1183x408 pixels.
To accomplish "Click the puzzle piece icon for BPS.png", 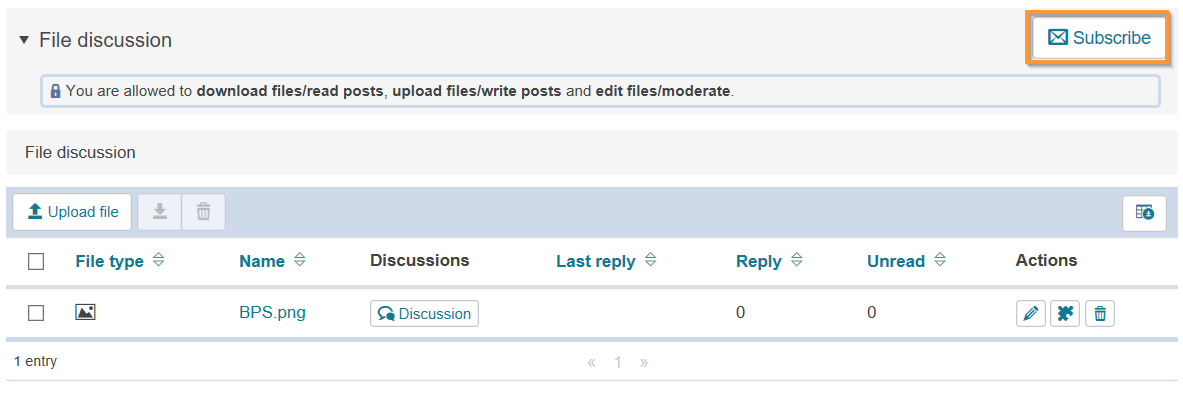I will click(x=1065, y=314).
